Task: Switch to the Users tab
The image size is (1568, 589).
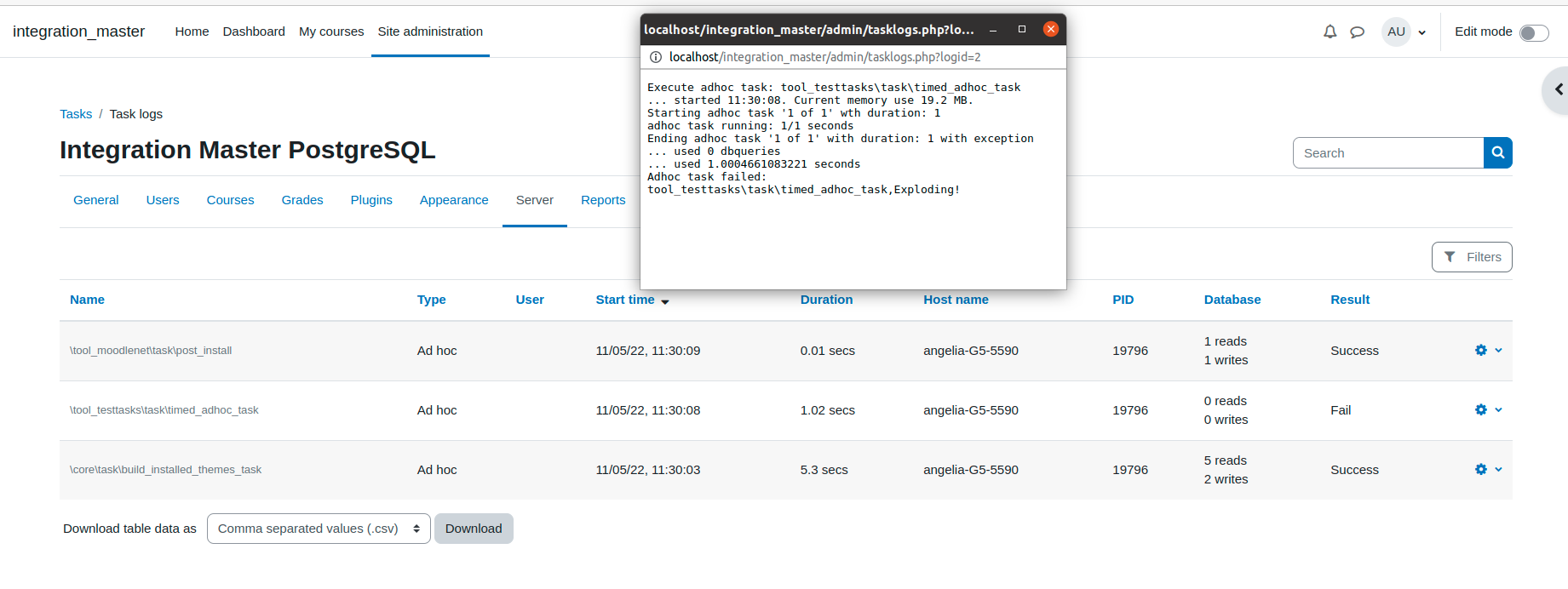Action: (x=163, y=200)
